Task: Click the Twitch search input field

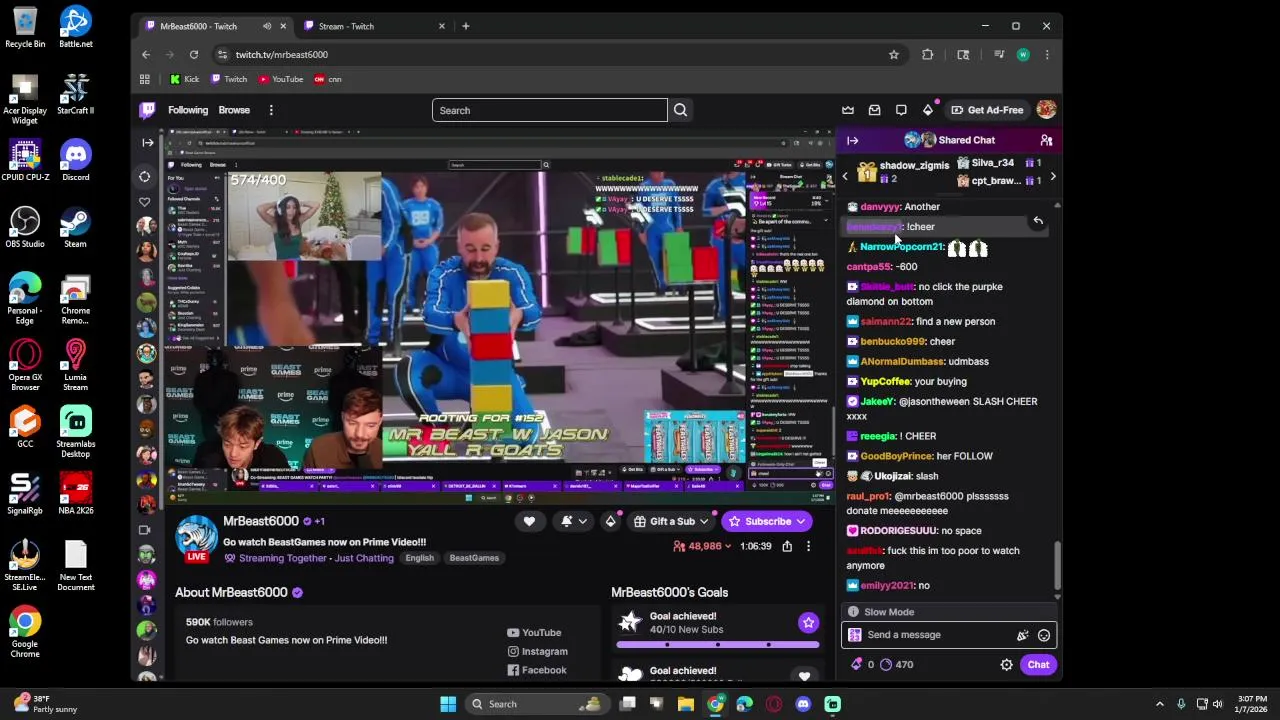Action: click(x=549, y=110)
